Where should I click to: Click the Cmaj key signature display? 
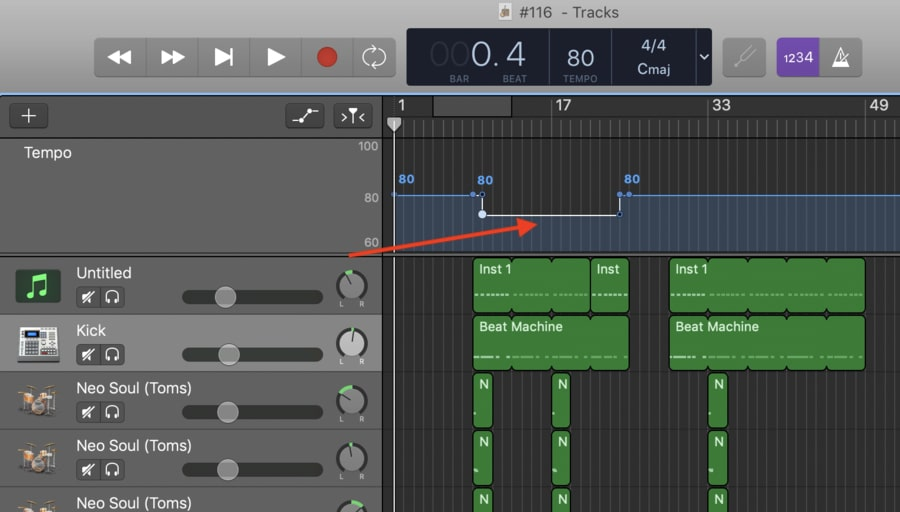tap(653, 69)
